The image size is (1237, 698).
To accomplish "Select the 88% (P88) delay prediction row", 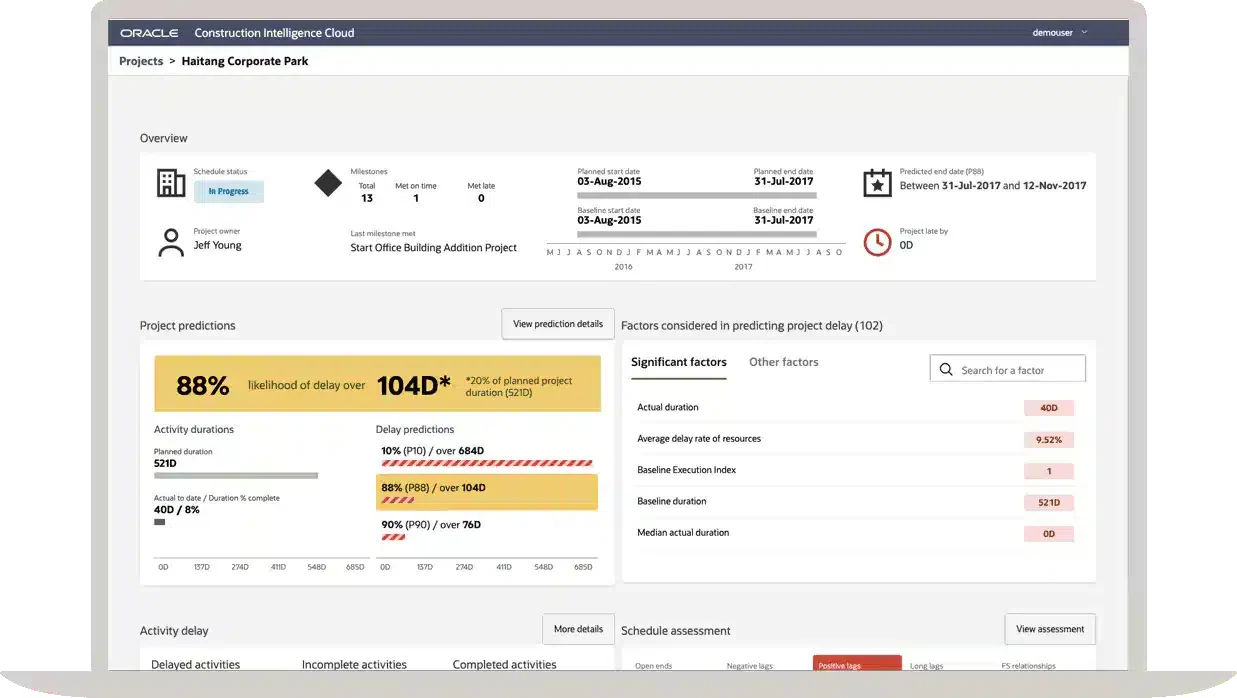I will click(487, 492).
